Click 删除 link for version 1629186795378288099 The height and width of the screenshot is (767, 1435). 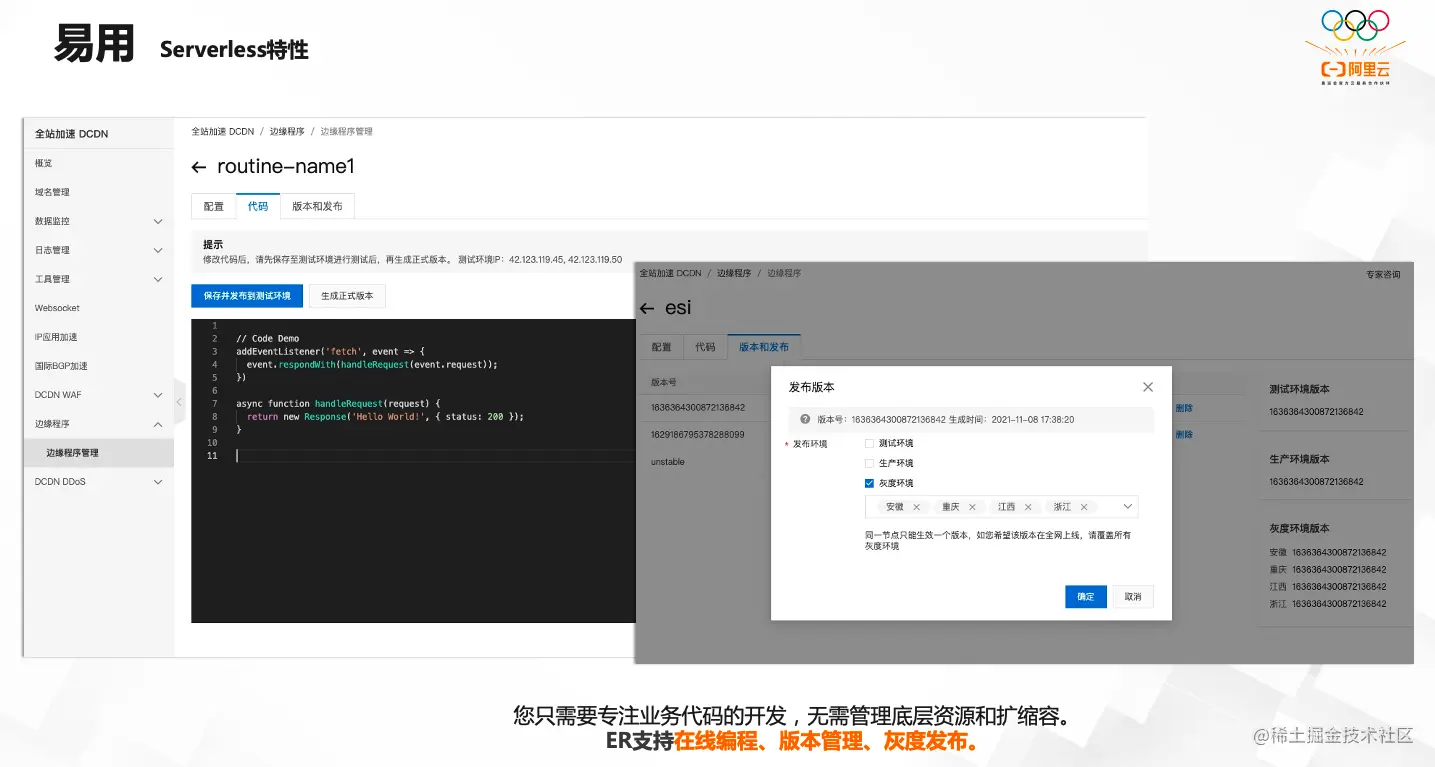coord(1184,435)
